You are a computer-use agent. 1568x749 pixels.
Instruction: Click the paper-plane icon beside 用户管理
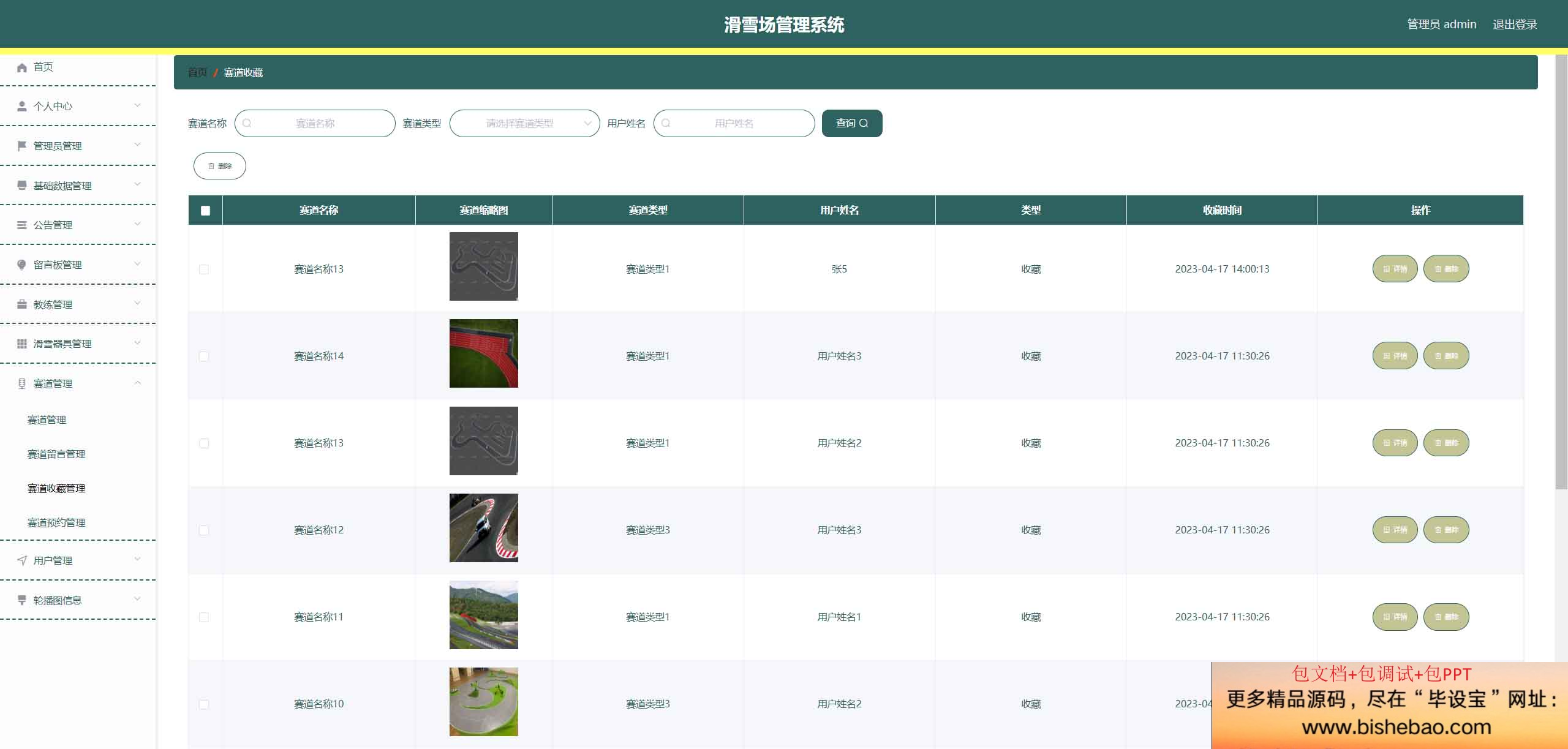click(x=22, y=560)
